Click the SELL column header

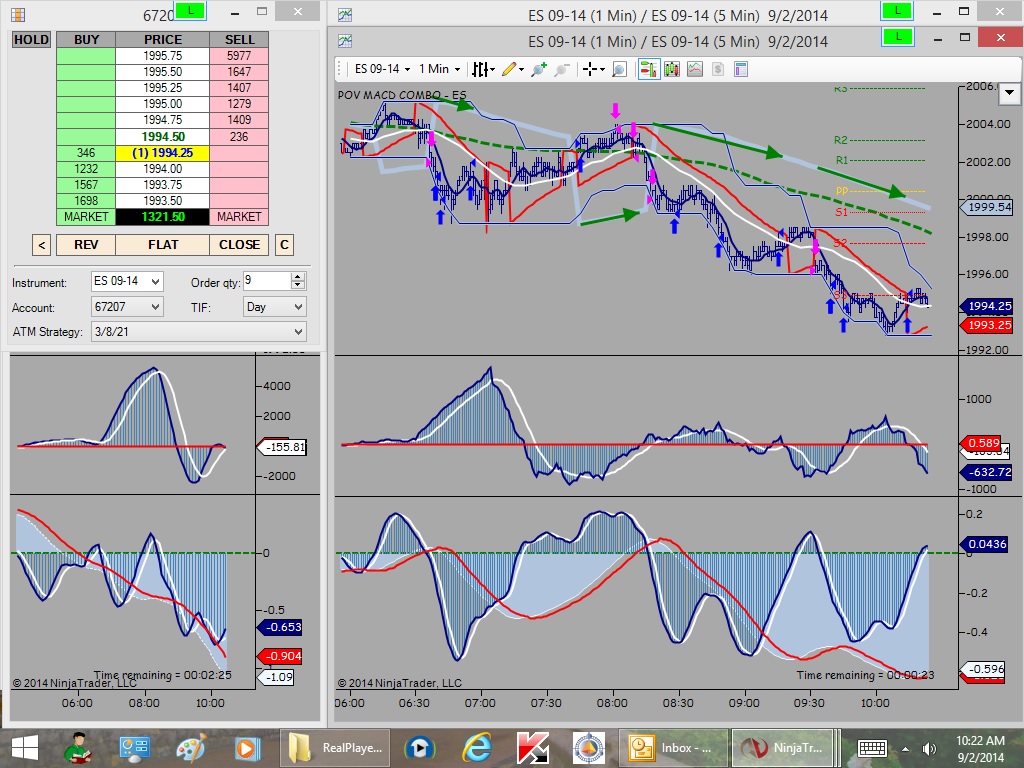pos(239,39)
